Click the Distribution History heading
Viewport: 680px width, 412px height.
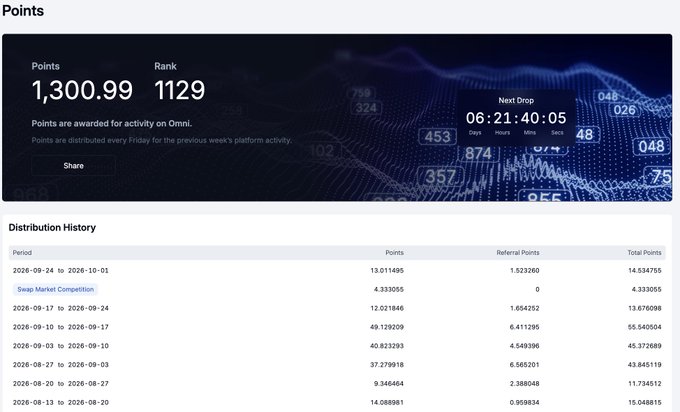tap(52, 228)
